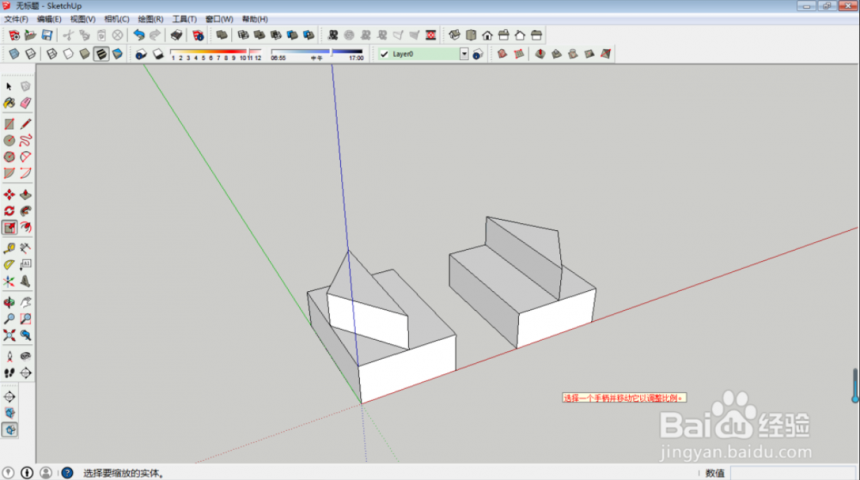Screen dimensions: 860x480
Task: Select the Pie drawing tool
Action: (x=9, y=173)
